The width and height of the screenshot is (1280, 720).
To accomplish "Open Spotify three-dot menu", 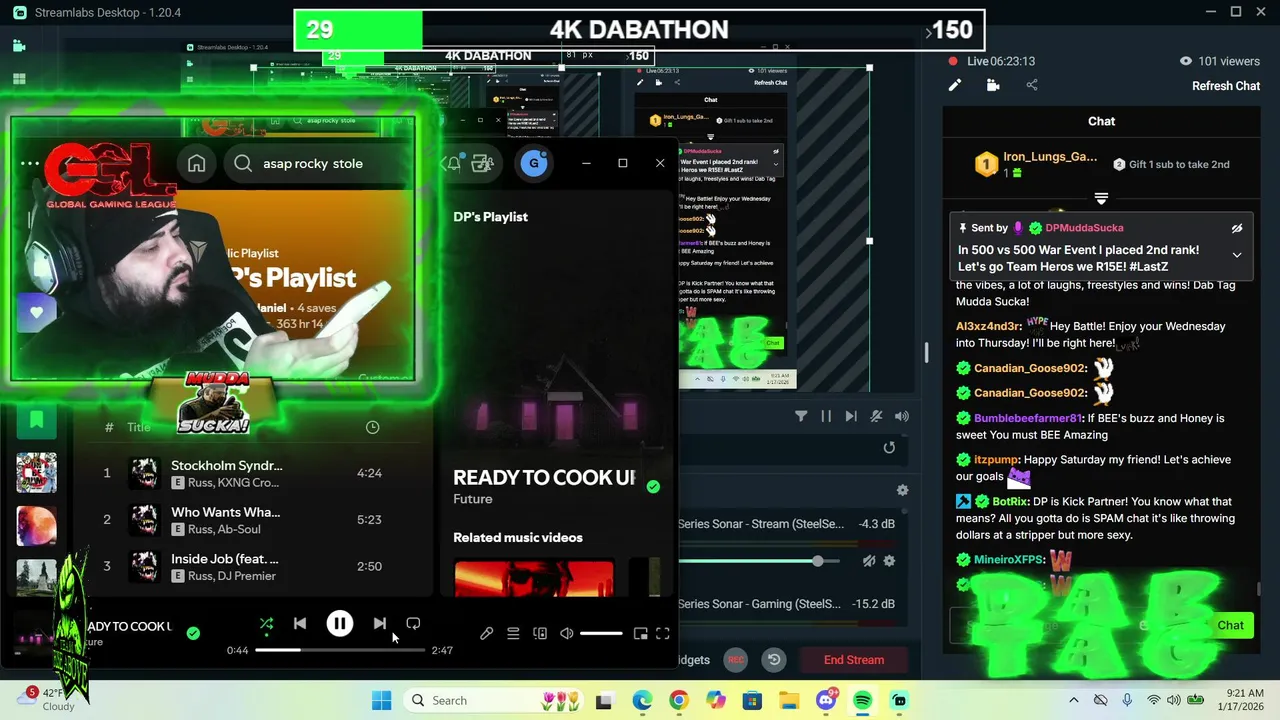I will tap(30, 163).
